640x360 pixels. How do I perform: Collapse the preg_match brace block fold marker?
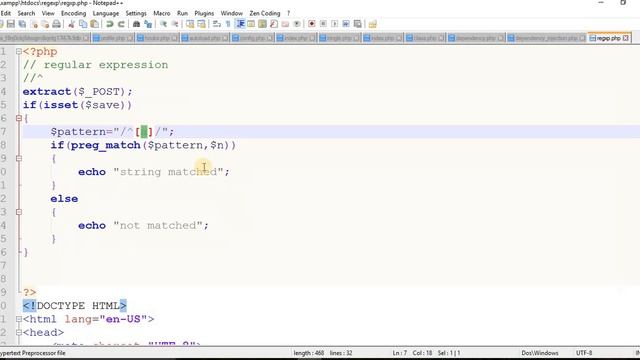(x=19, y=158)
